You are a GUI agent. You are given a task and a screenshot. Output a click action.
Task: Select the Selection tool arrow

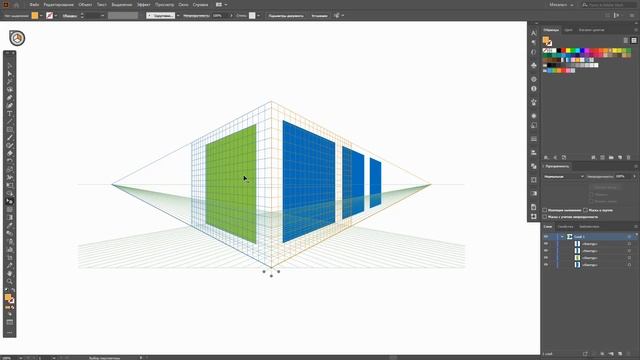point(9,66)
